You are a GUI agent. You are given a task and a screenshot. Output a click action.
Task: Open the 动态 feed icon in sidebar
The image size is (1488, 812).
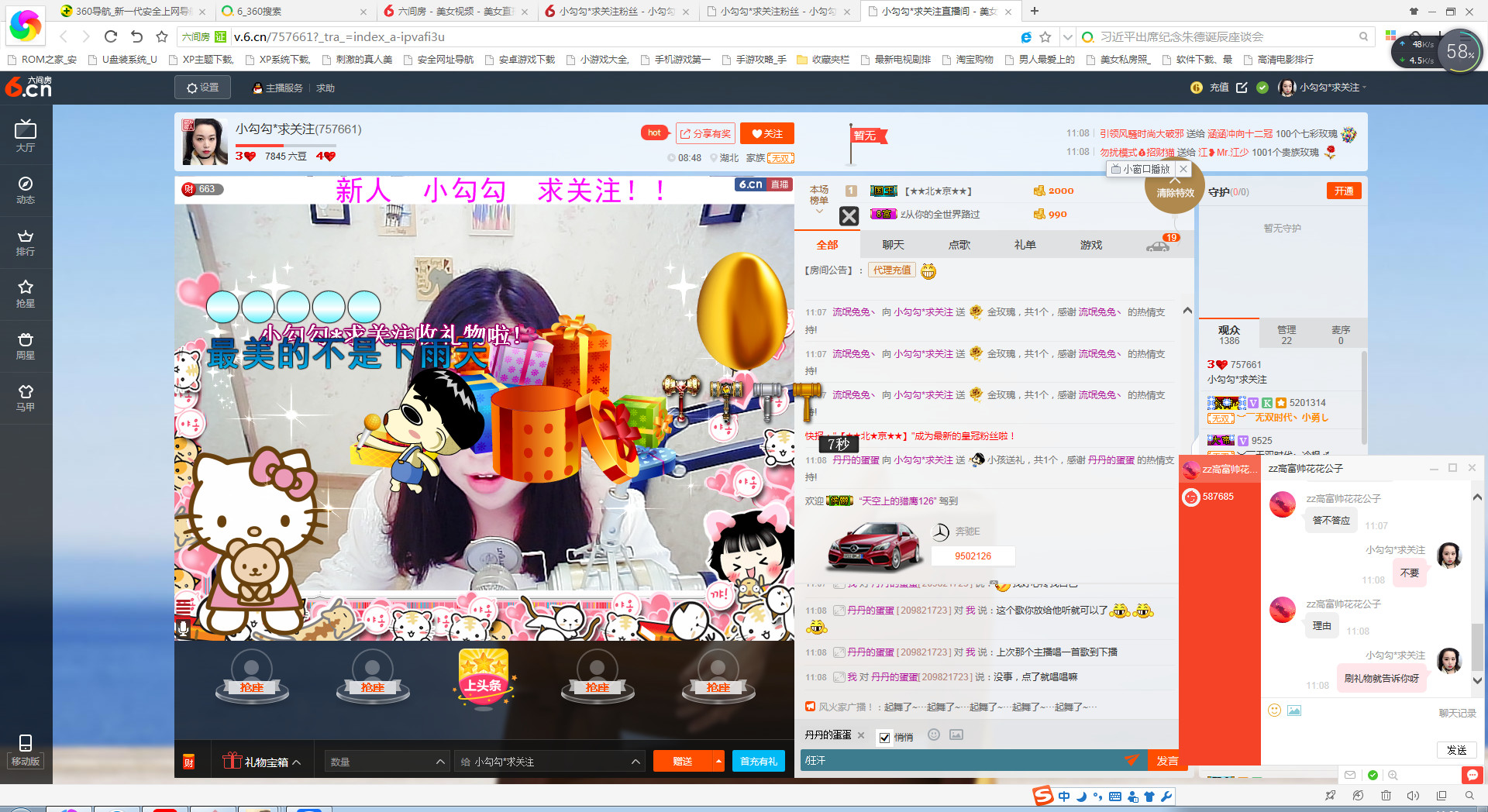pyautogui.click(x=26, y=189)
